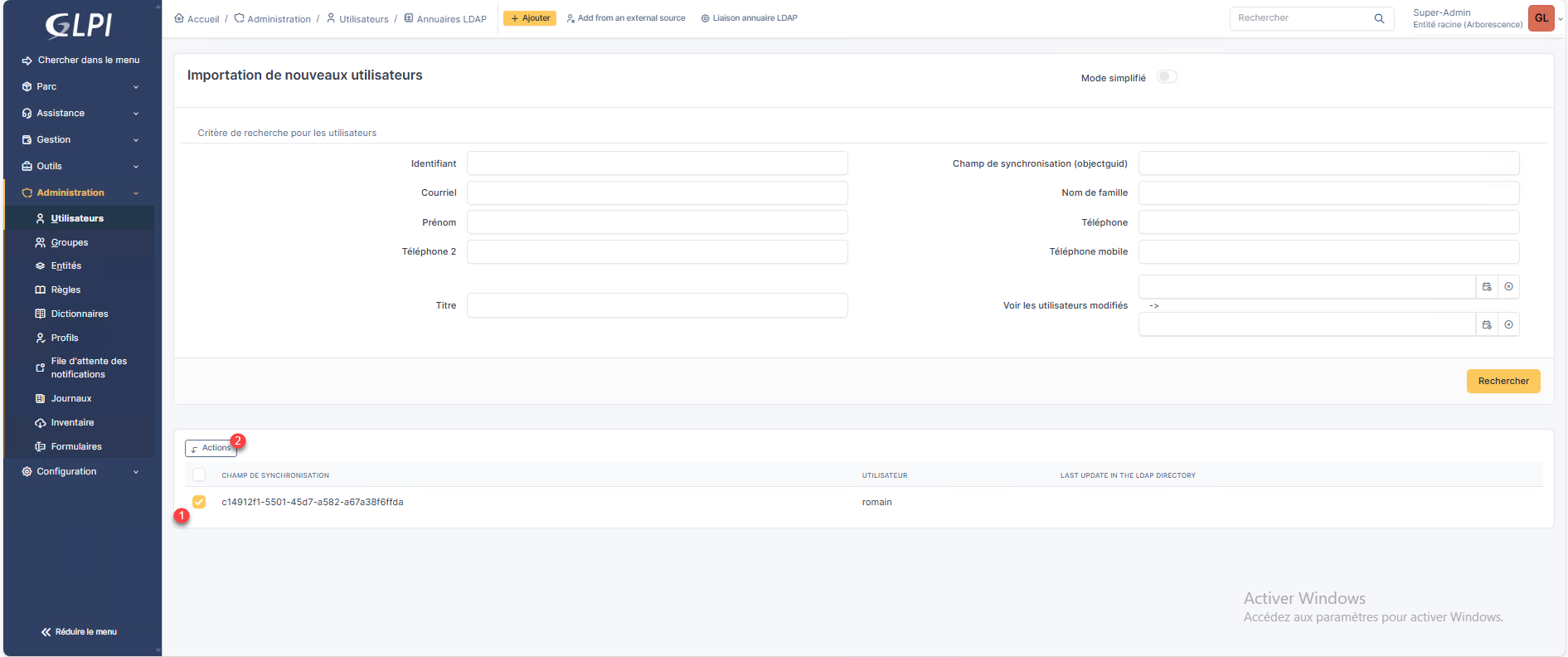
Task: Open the Actions button
Action: 211,448
